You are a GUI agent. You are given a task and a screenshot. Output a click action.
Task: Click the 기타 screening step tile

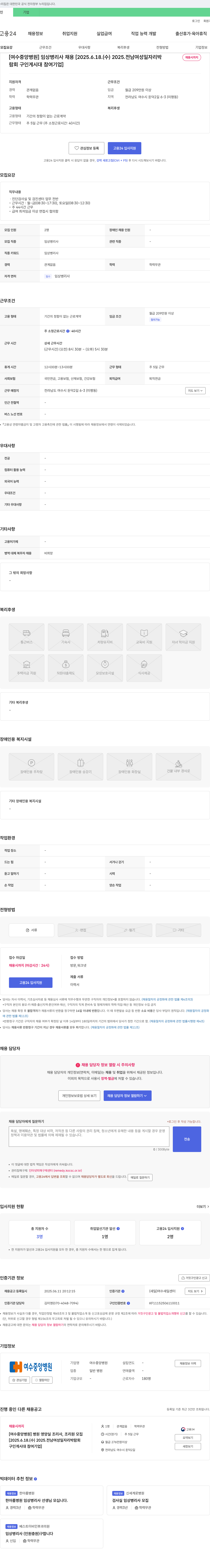tap(178, 930)
